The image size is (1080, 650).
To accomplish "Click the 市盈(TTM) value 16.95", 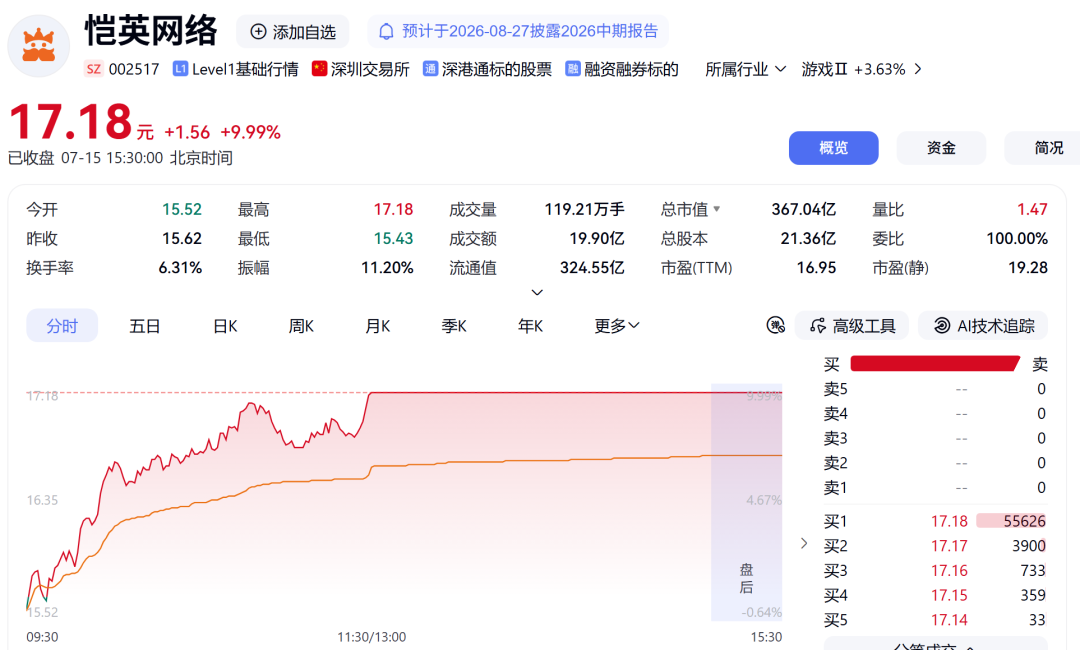I will (x=816, y=268).
